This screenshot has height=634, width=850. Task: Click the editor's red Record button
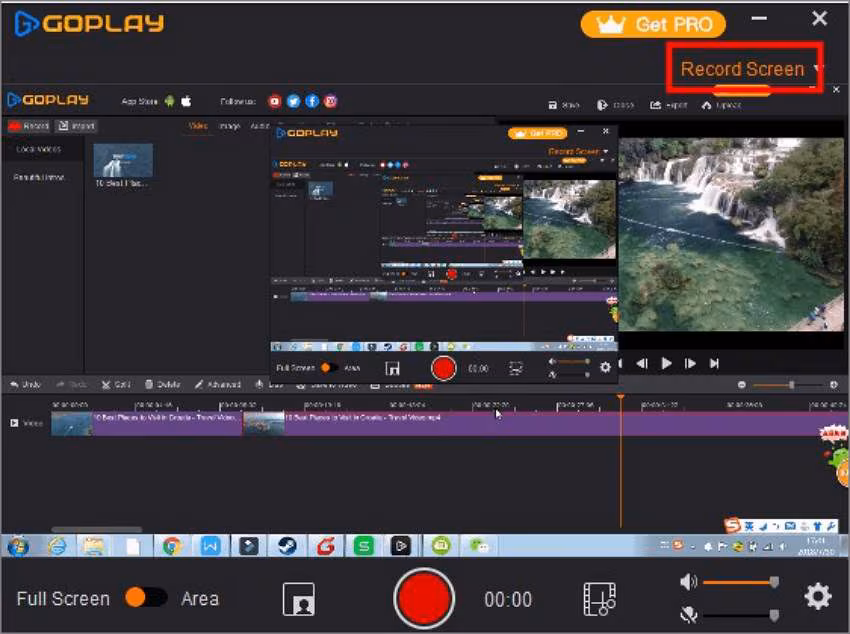(29, 126)
